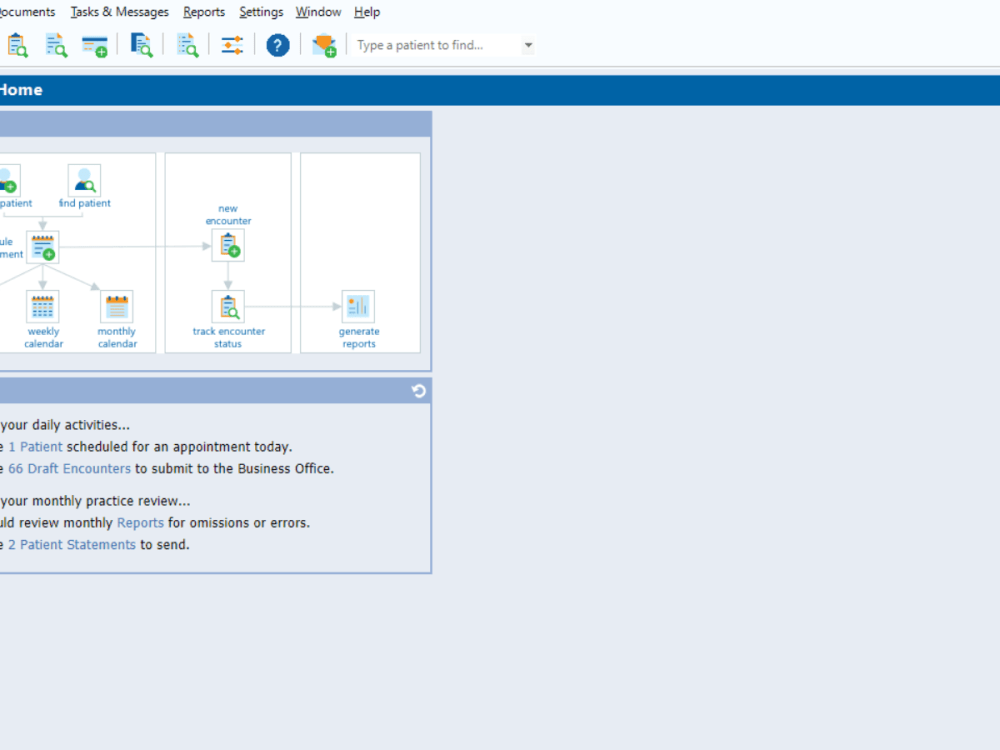Open the monthly calendar icon
This screenshot has width=1000, height=750.
coord(117,307)
